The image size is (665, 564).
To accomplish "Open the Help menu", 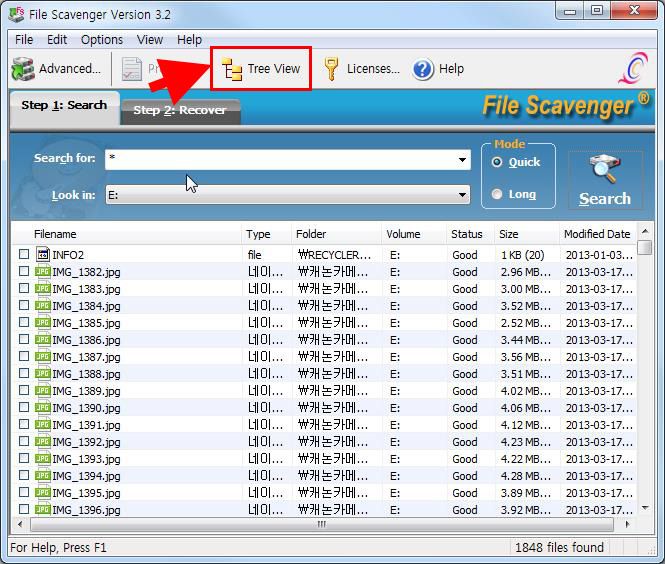I will (189, 40).
